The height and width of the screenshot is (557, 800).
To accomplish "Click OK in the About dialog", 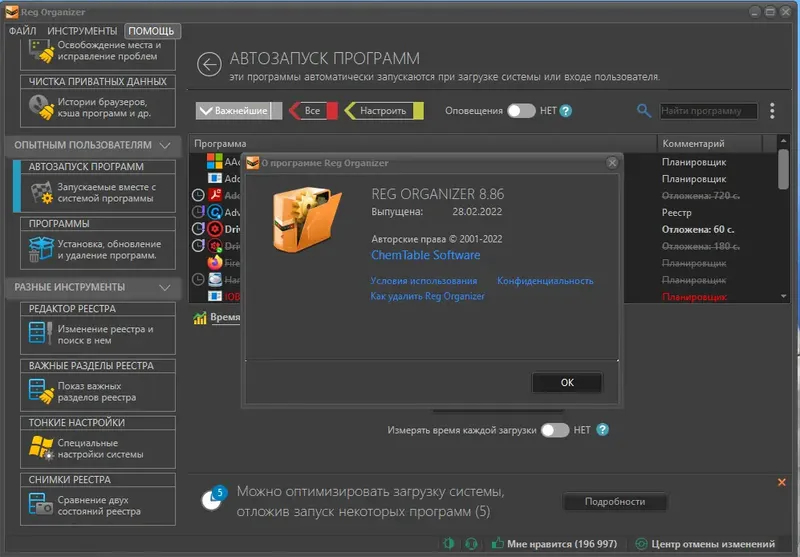I will click(x=567, y=383).
